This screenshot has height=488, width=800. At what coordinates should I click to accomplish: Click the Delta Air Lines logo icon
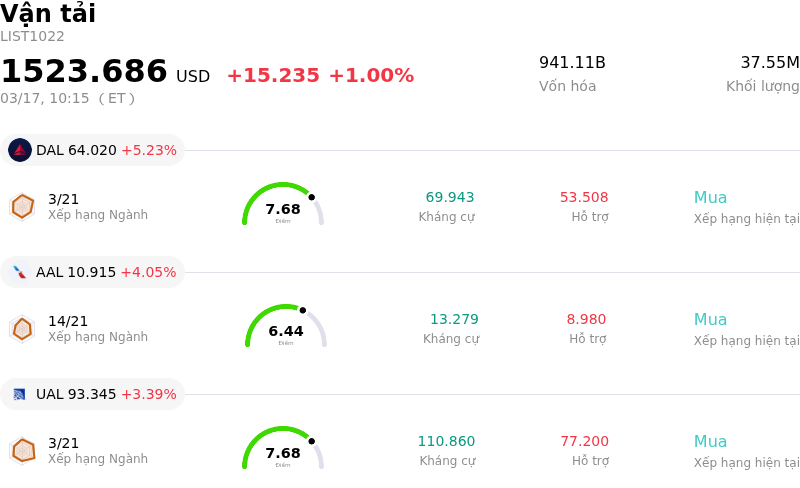(20, 150)
